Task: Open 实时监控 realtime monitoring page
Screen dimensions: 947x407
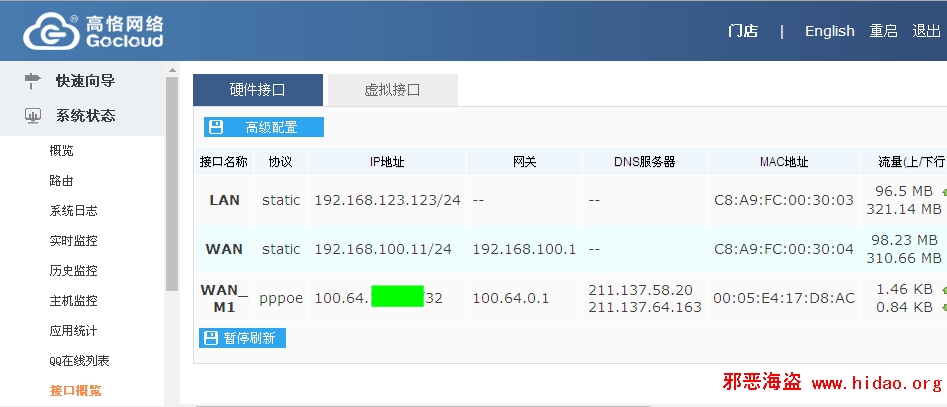Action: [73, 241]
